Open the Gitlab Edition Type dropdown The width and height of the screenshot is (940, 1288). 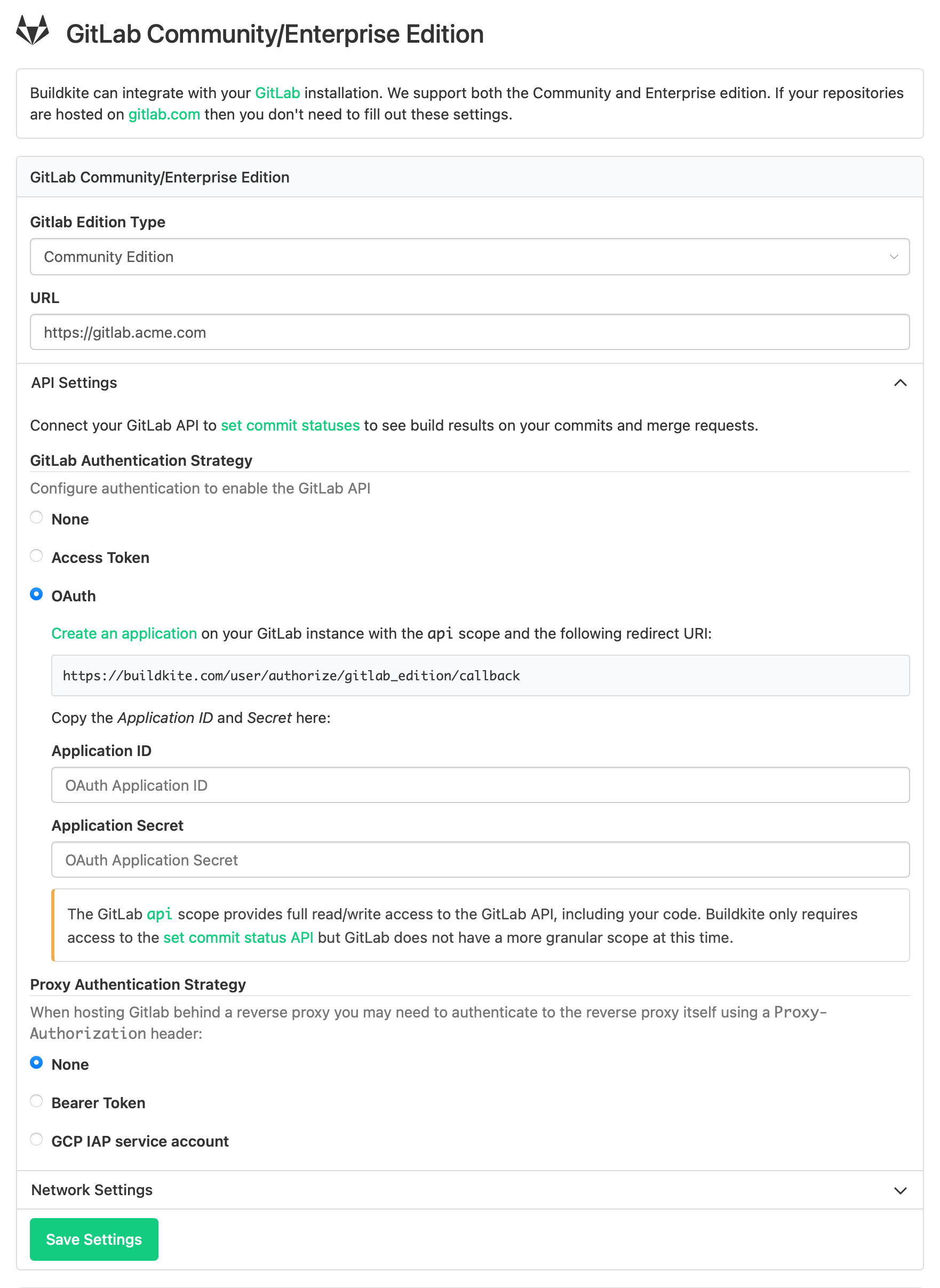[x=470, y=257]
